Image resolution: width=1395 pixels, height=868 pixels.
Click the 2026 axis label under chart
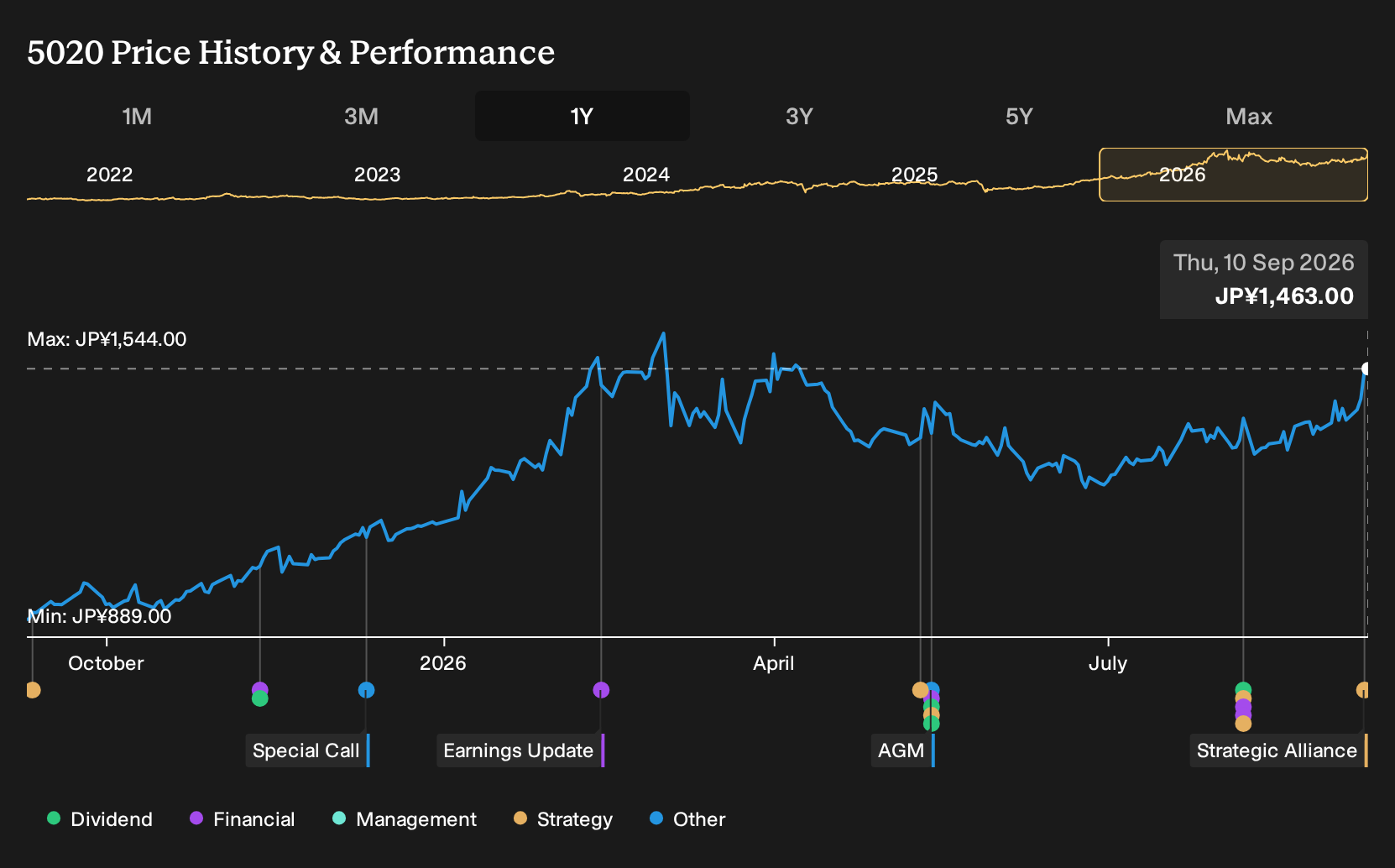[443, 663]
